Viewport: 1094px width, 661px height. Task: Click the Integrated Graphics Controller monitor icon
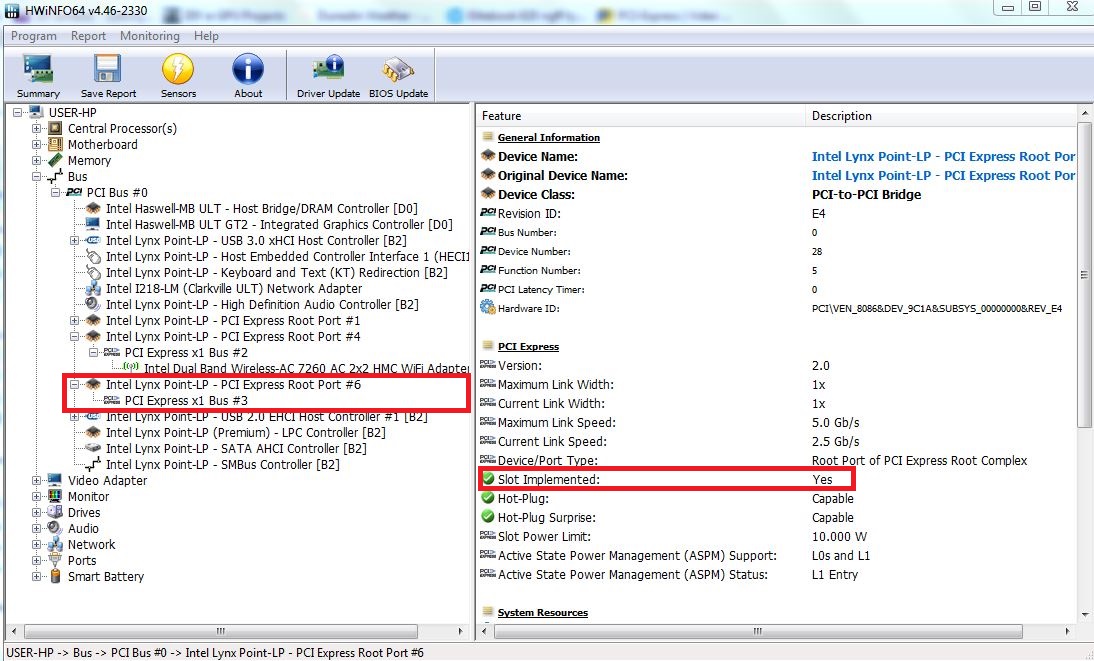click(93, 225)
